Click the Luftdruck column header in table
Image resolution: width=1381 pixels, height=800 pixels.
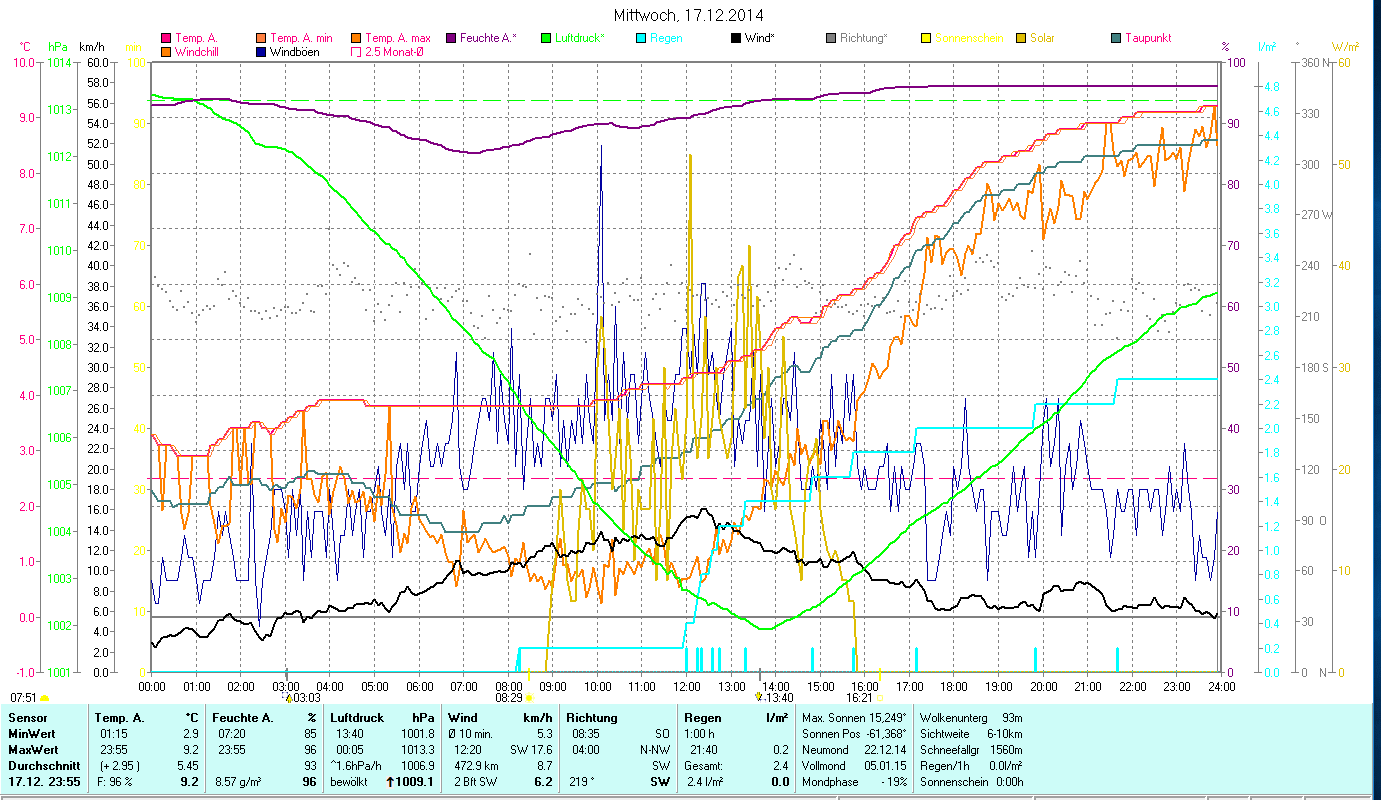(357, 718)
